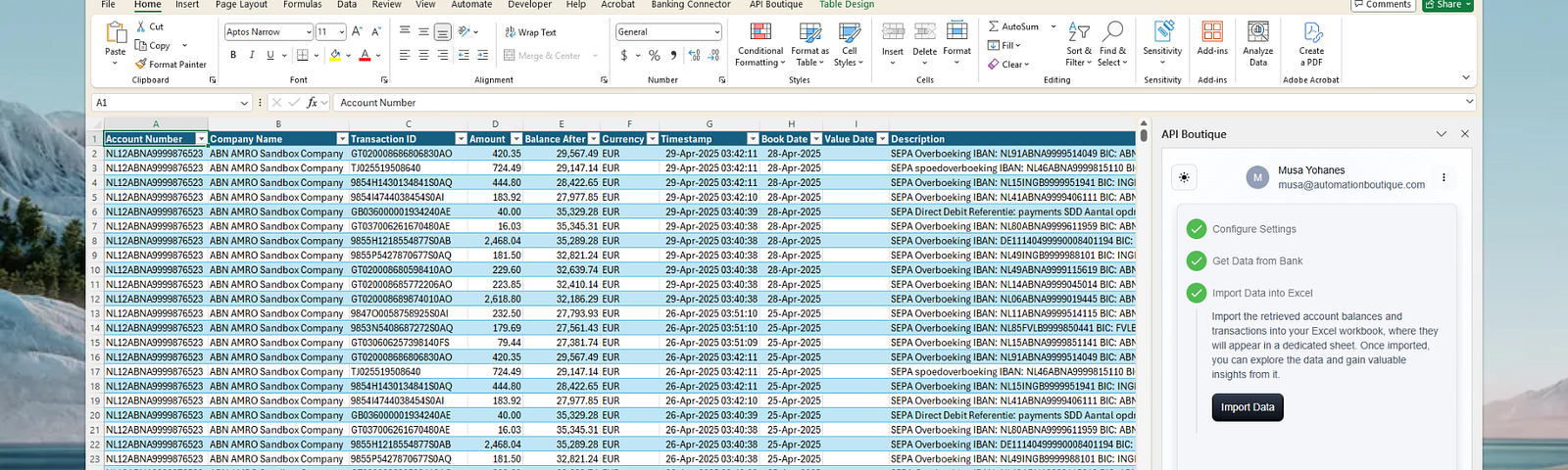This screenshot has width=1568, height=470.
Task: Open the General number format dropdown
Action: pyautogui.click(x=717, y=32)
